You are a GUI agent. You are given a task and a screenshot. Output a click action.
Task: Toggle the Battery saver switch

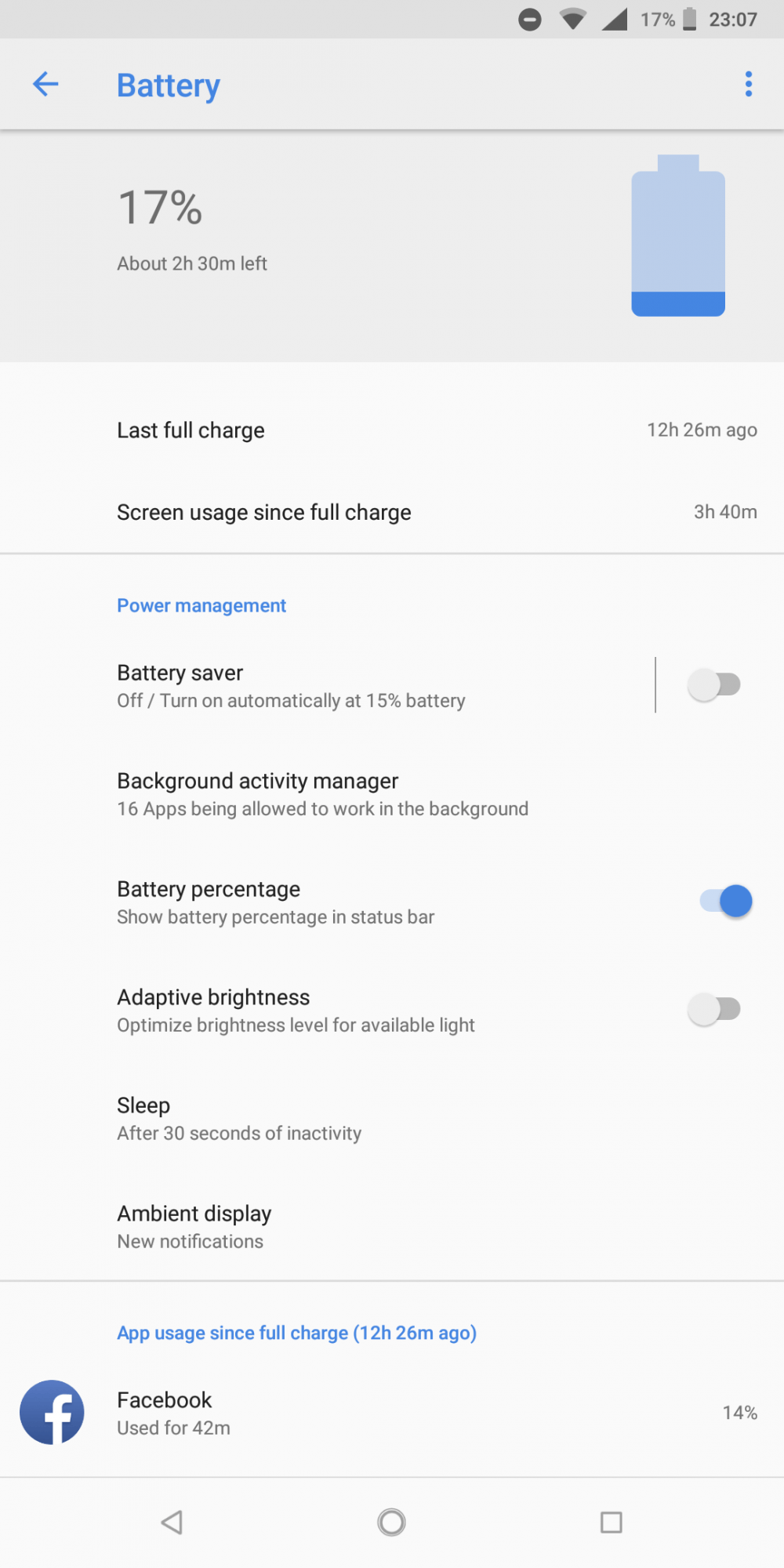(x=714, y=684)
